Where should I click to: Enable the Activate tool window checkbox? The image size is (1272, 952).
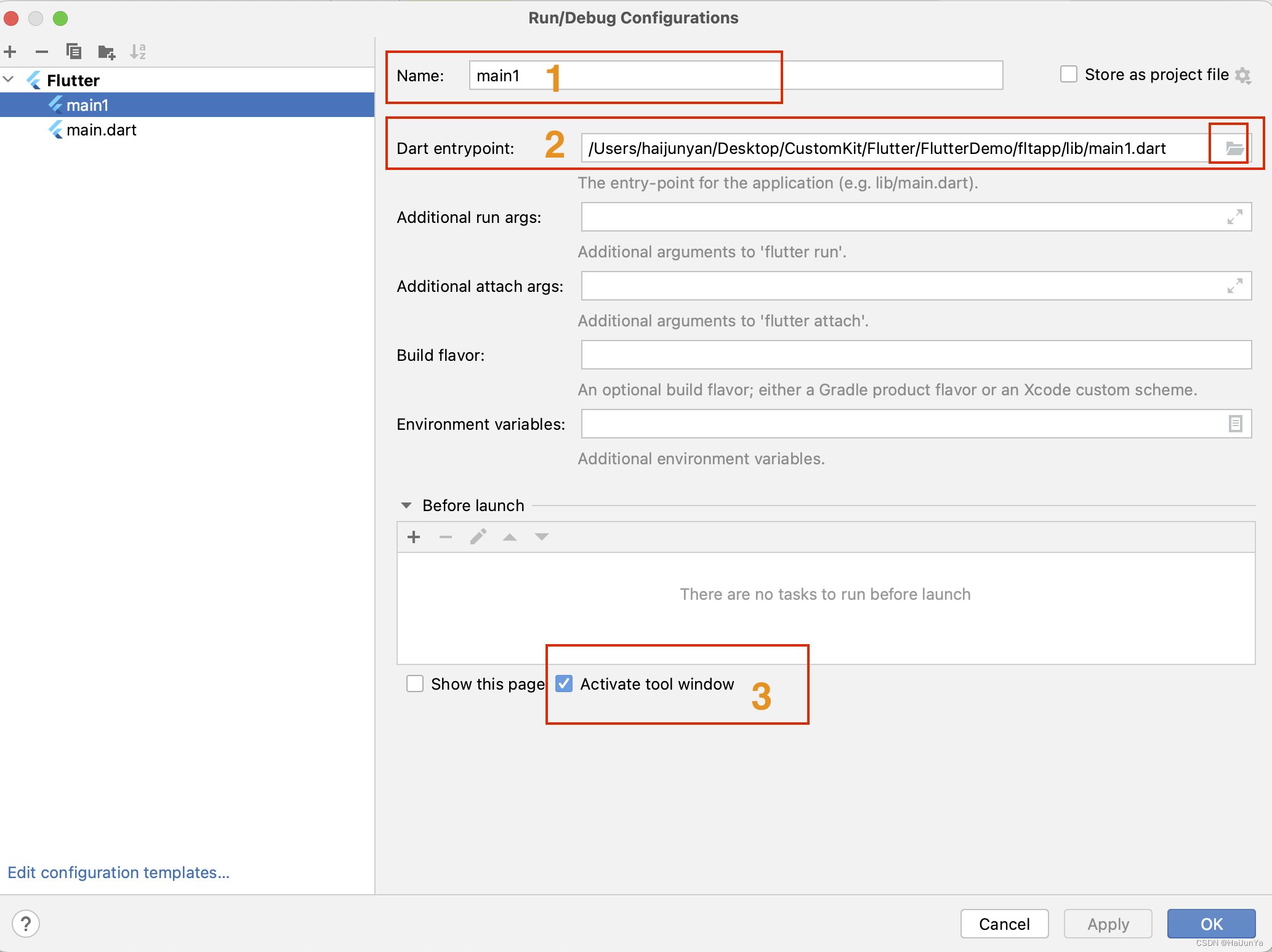pos(564,684)
